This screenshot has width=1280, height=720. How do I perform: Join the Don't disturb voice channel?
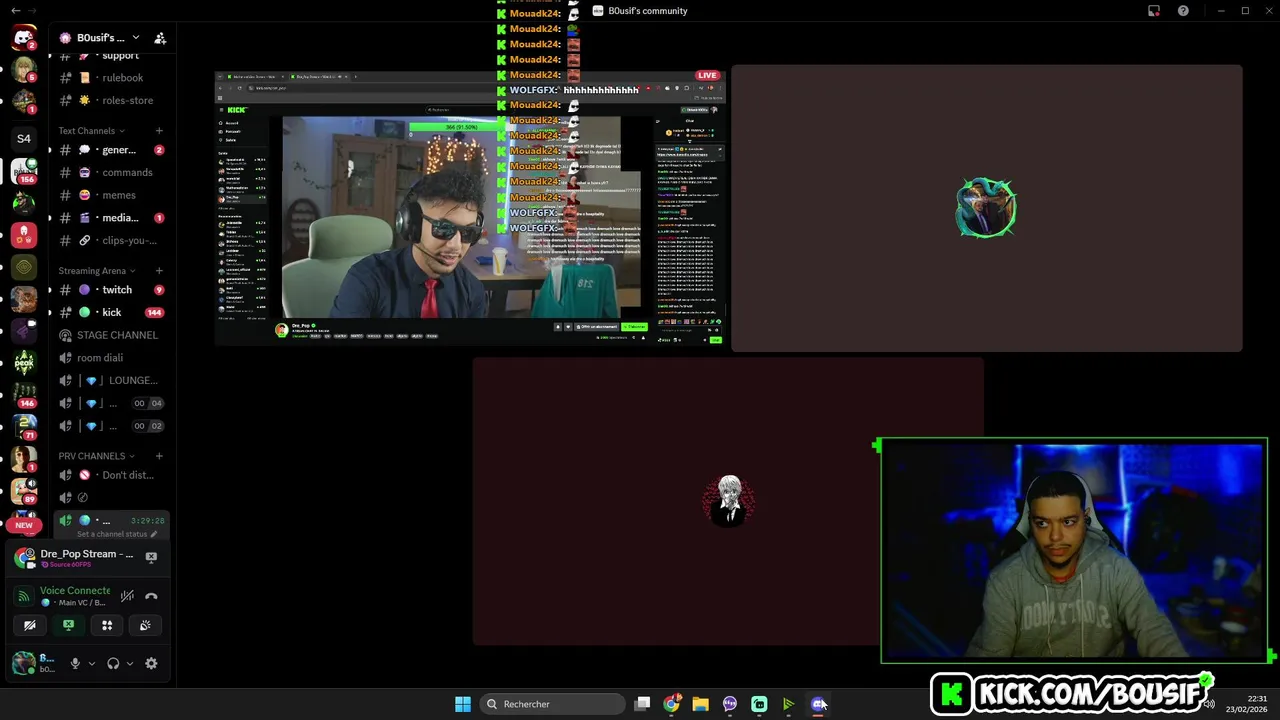coord(111,475)
